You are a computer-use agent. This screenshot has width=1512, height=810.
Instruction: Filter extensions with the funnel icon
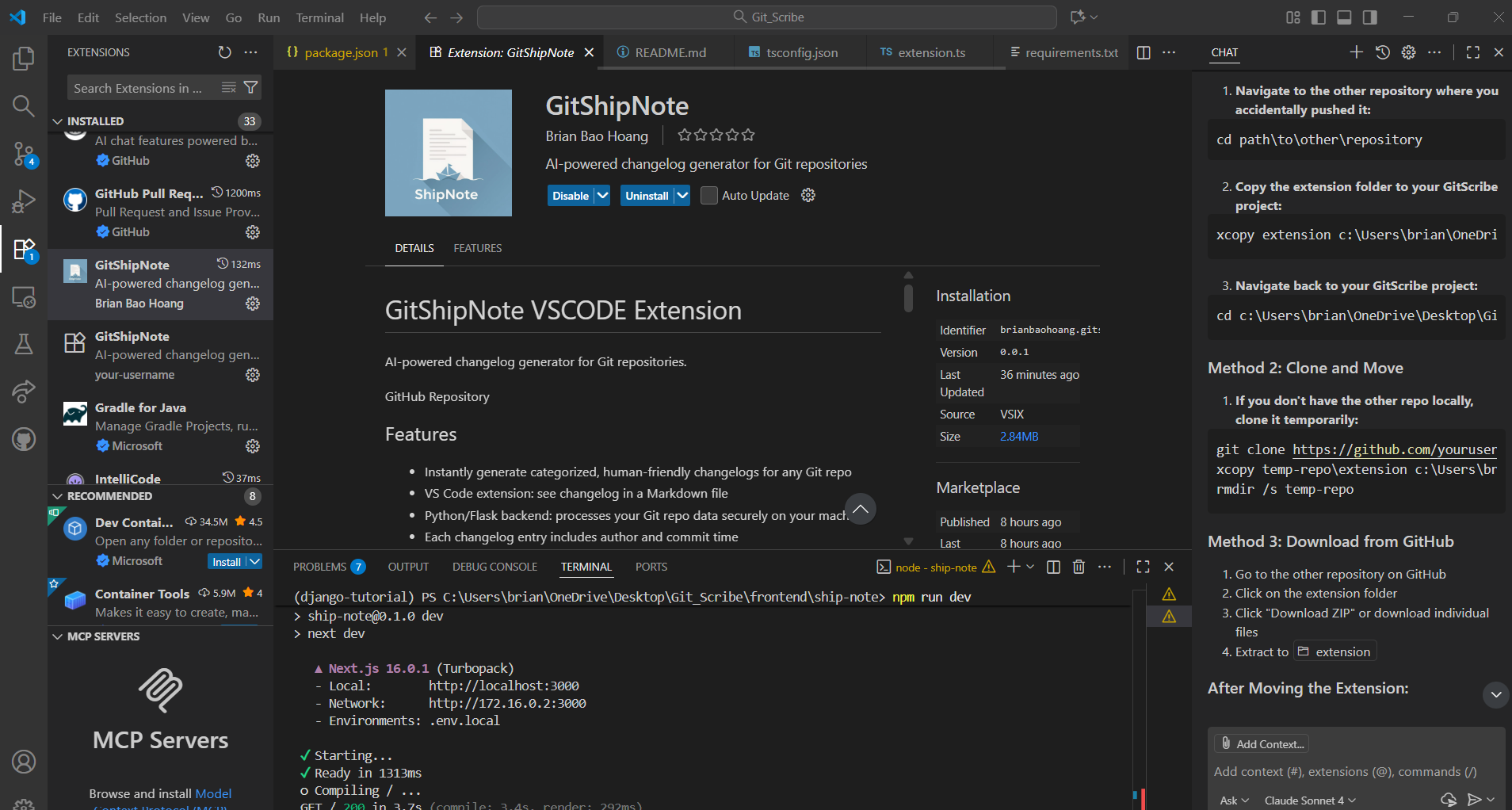250,88
